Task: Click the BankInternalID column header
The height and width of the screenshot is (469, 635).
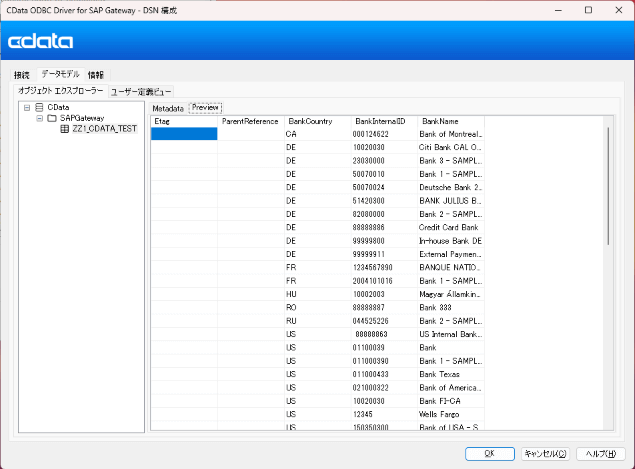Action: coord(384,122)
